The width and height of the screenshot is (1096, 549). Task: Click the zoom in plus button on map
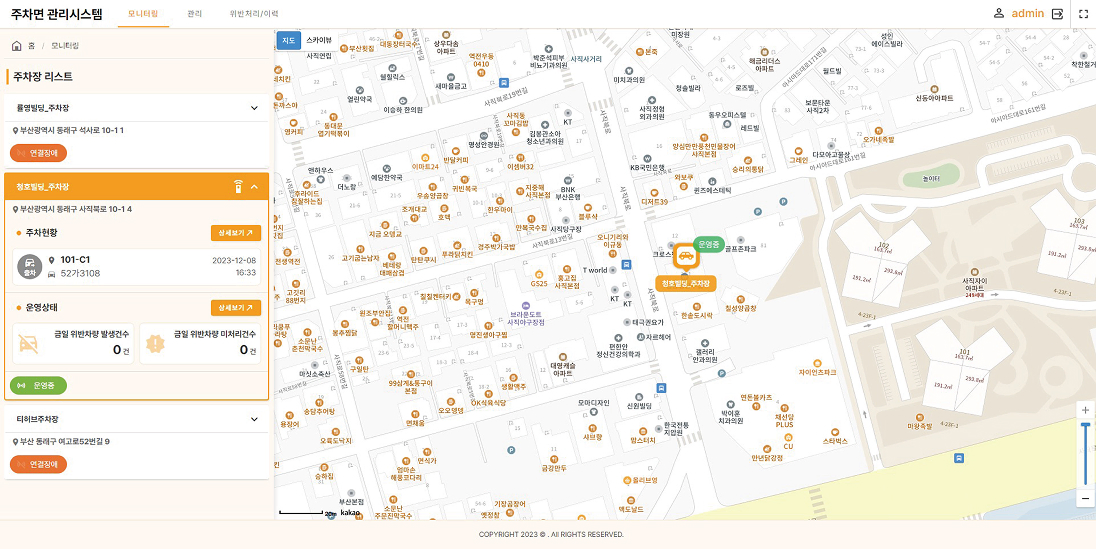coord(1085,411)
